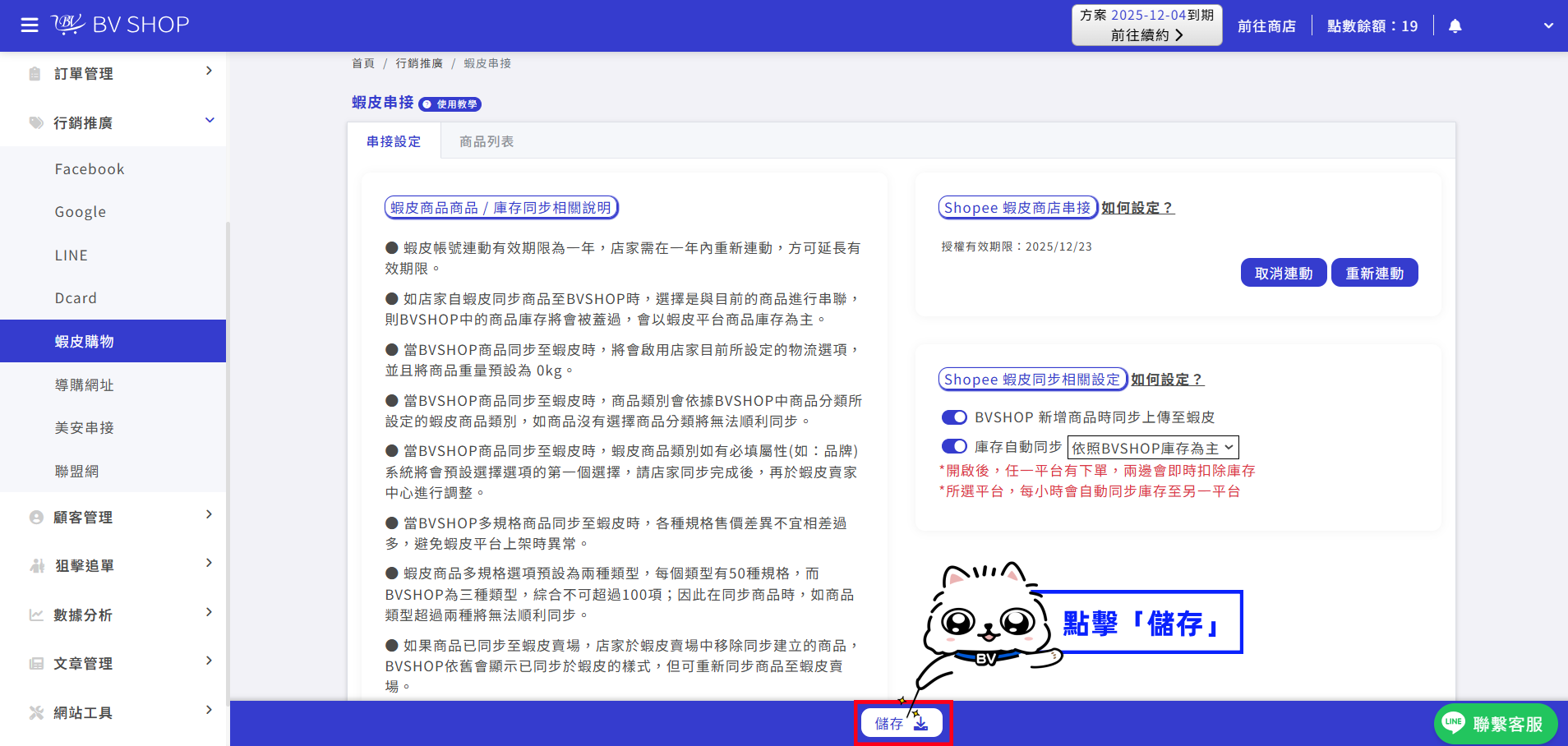Collapse the 行銷推廣 sidebar section
The height and width of the screenshot is (746, 1568).
click(210, 121)
